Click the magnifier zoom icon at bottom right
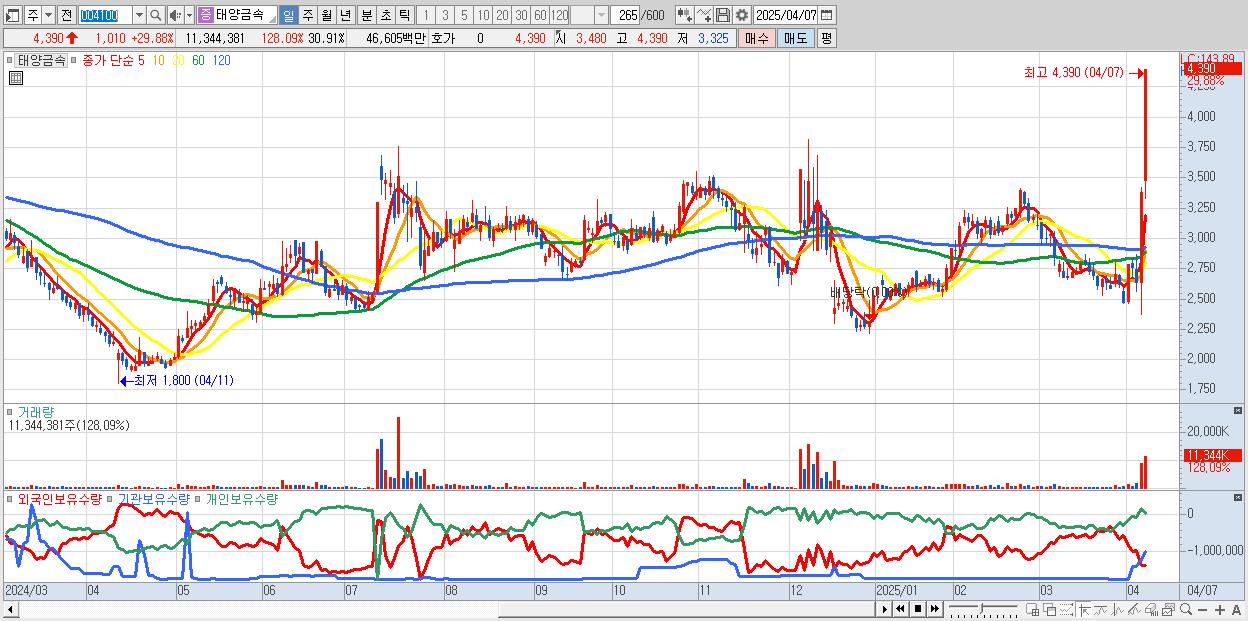Screen dimensions: 1248x621 (1185, 609)
